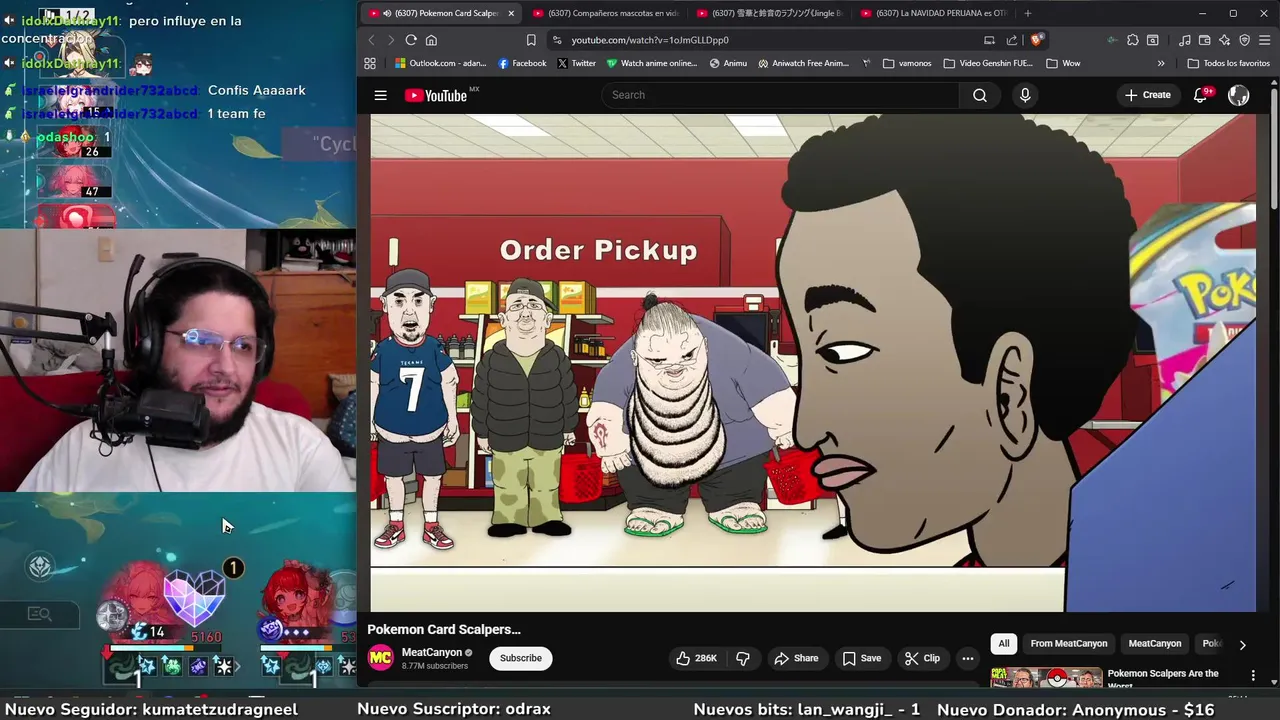Open the Create button
The width and height of the screenshot is (1280, 720).
pos(1147,95)
